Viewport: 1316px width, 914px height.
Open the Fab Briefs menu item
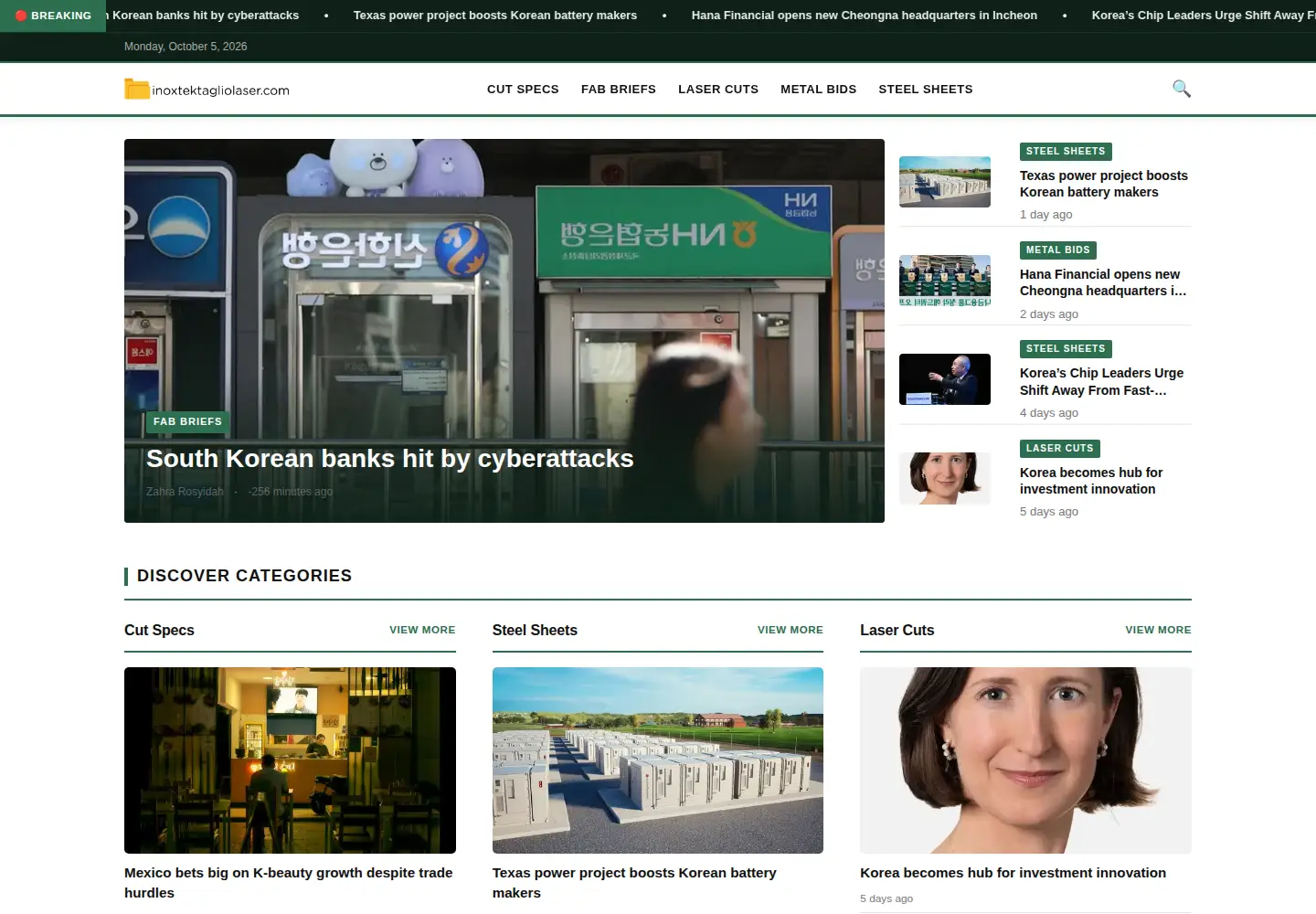pos(619,90)
